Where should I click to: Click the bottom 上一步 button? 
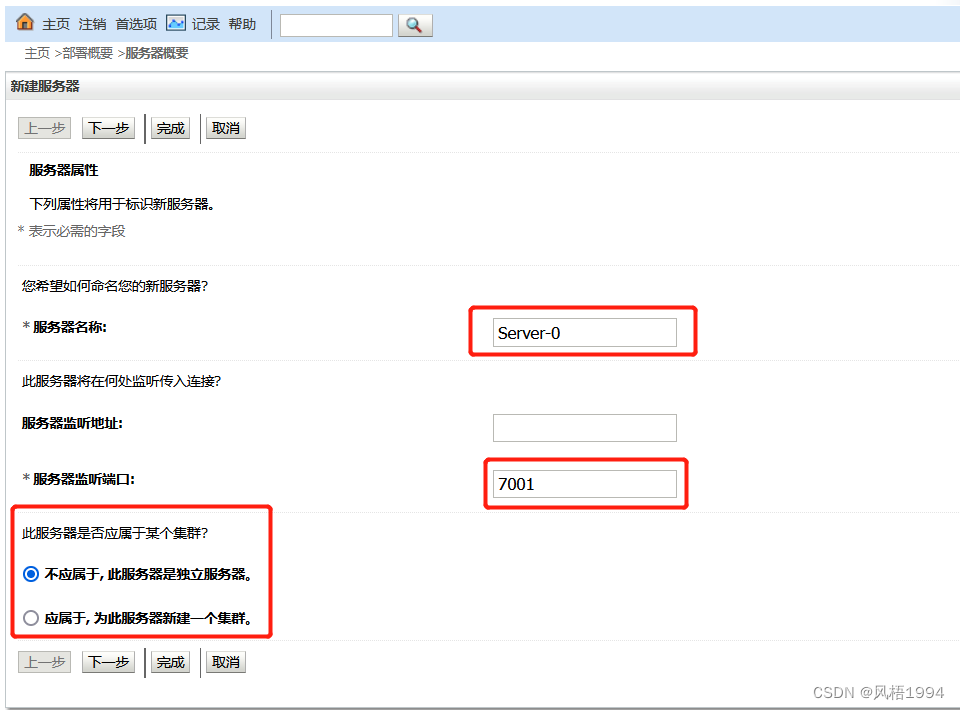[45, 662]
